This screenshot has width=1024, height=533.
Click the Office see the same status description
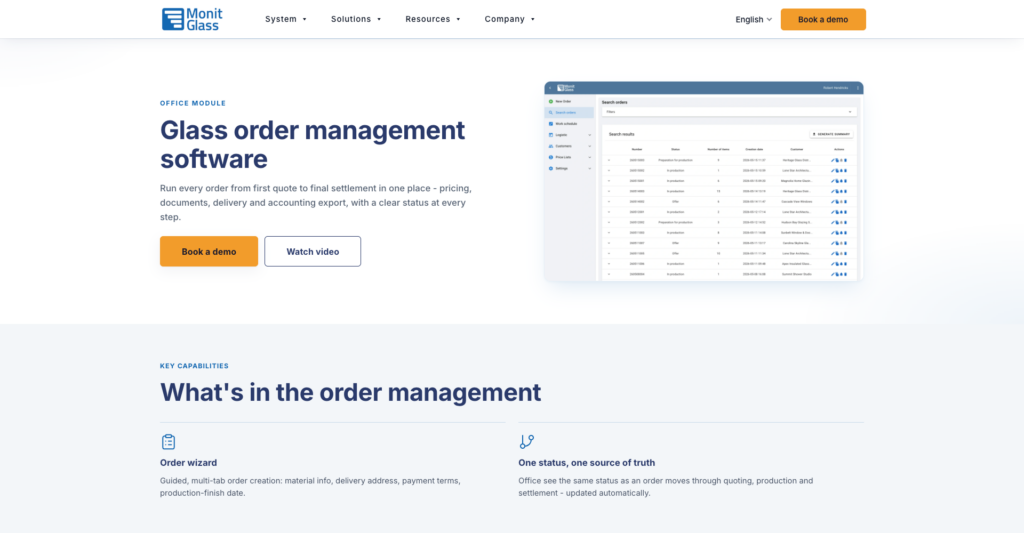point(665,487)
